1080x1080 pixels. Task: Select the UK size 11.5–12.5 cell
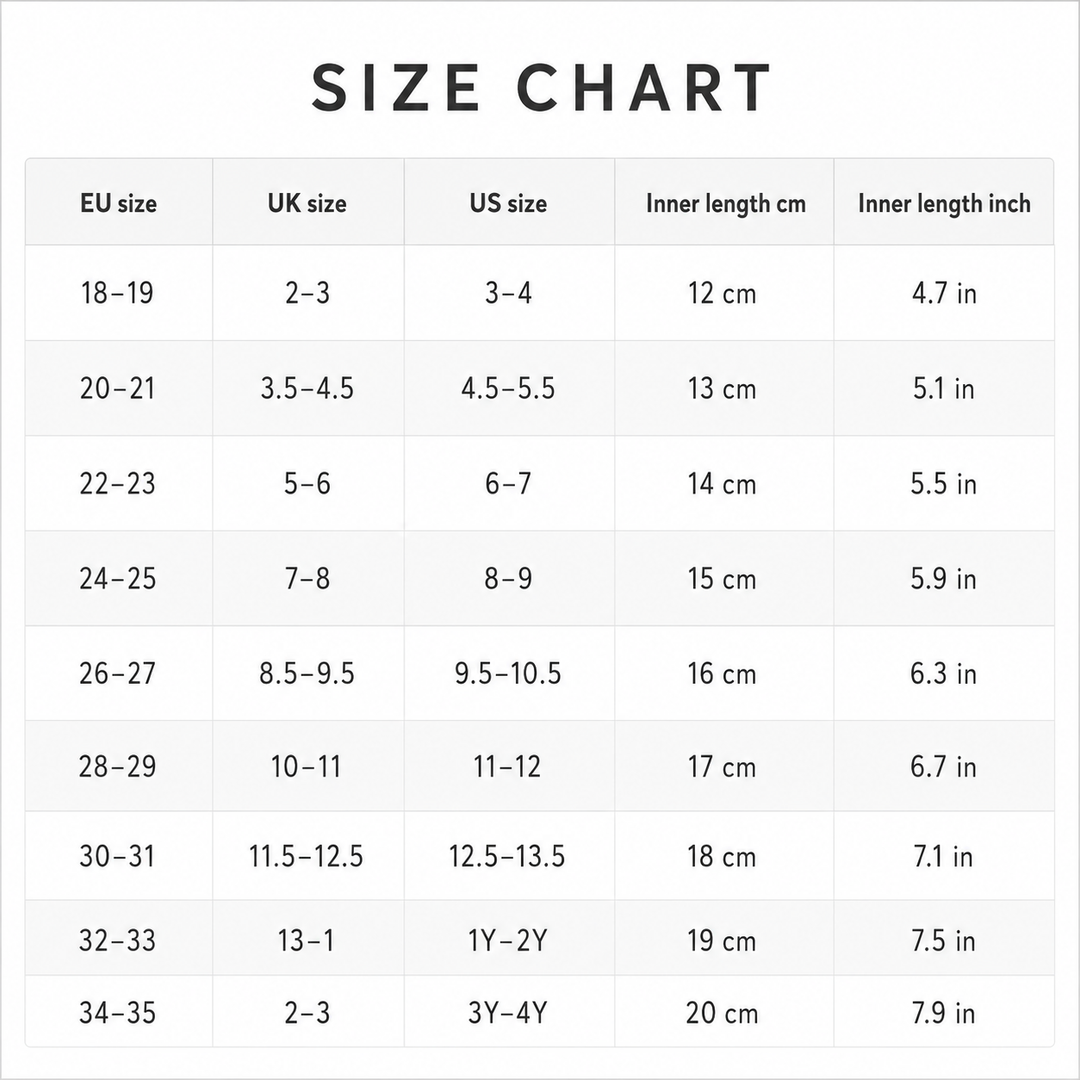306,856
